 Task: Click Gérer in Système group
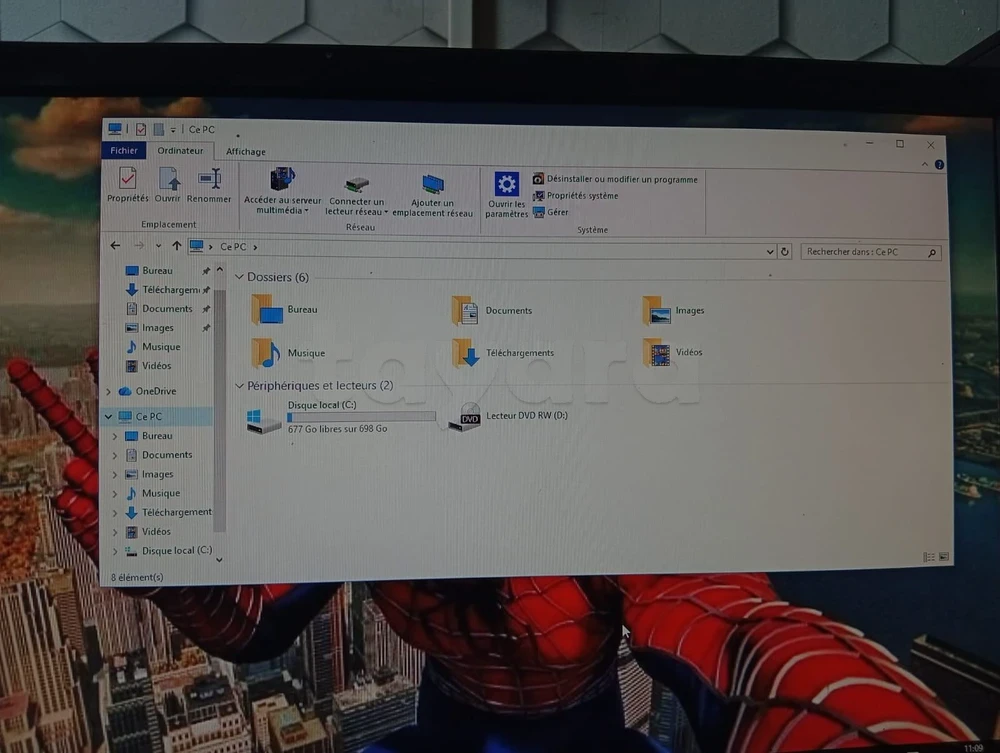click(x=550, y=212)
